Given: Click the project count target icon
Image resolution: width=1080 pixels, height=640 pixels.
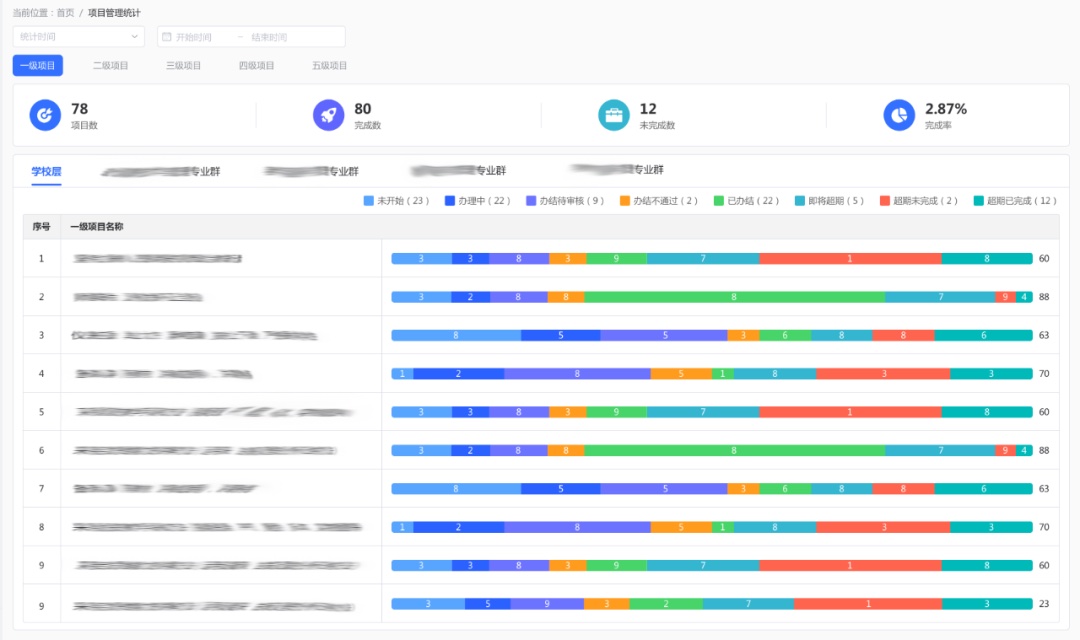Looking at the screenshot, I should pos(45,115).
